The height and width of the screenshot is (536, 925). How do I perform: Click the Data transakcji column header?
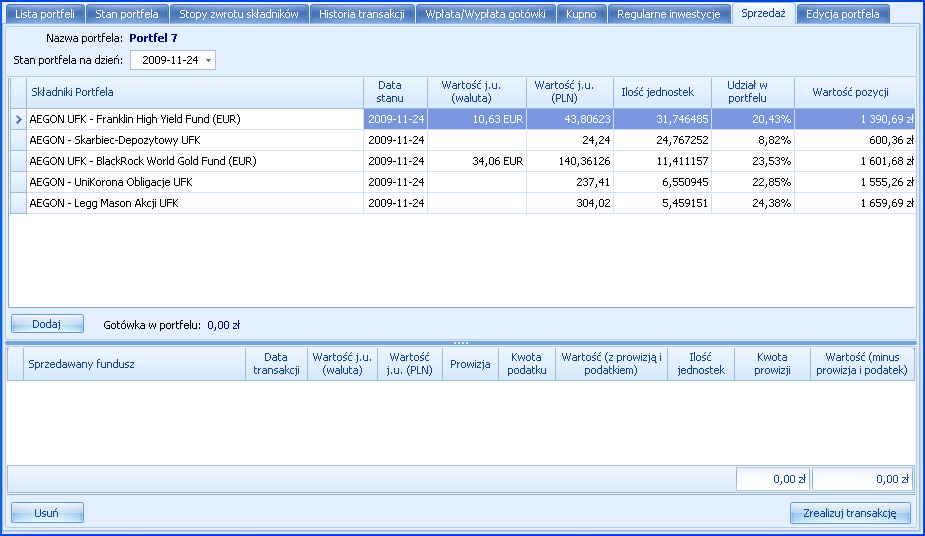276,364
